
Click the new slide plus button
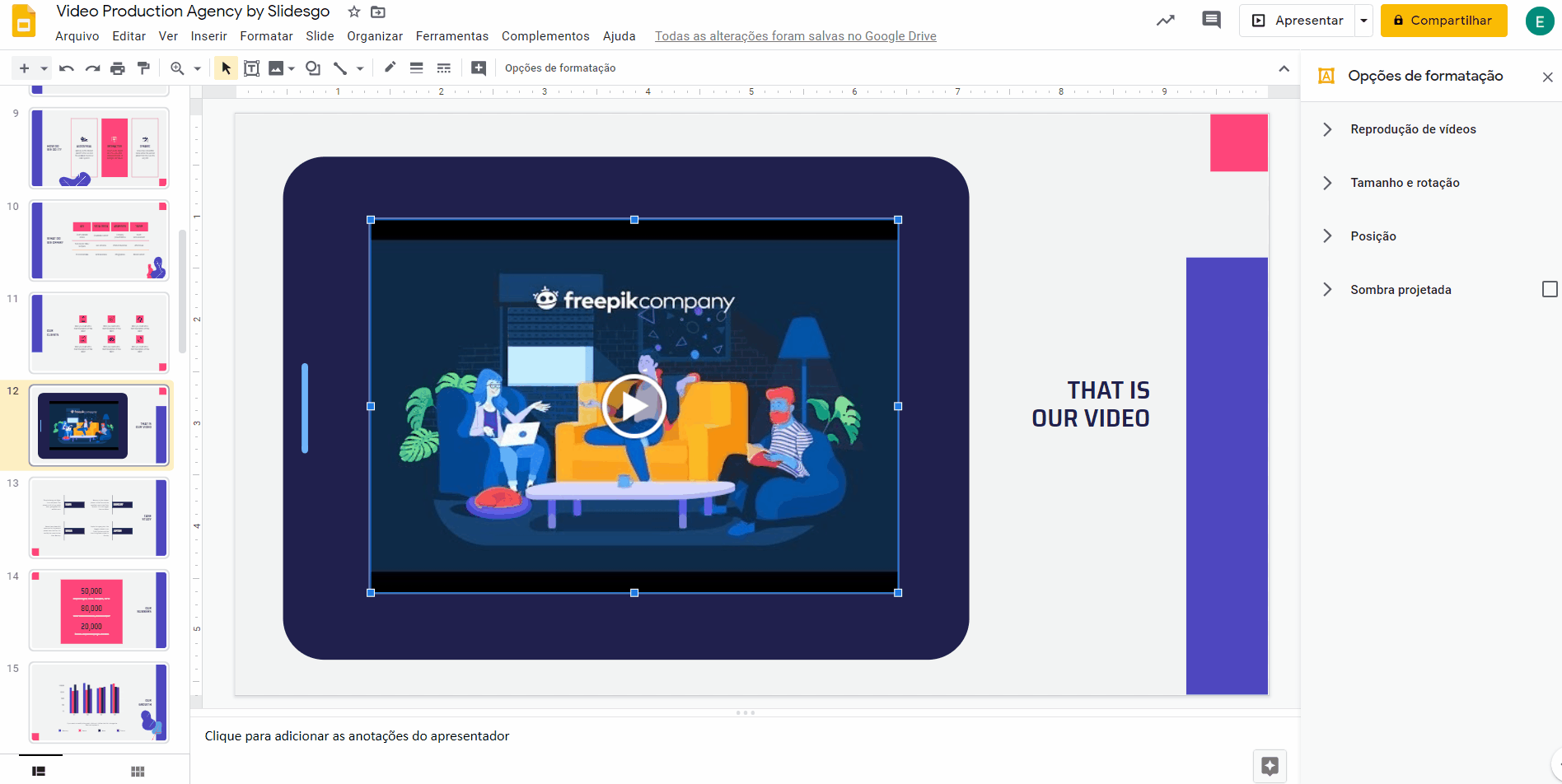point(24,68)
